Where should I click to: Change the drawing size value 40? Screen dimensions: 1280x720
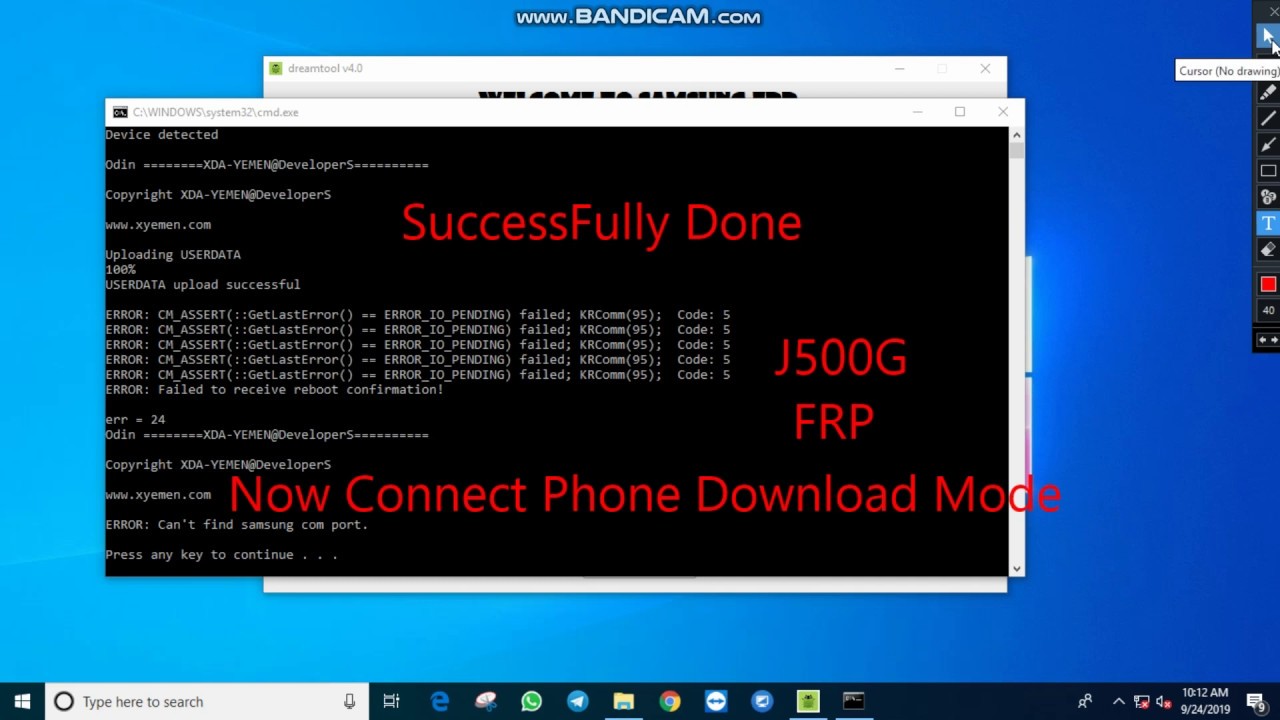coord(1268,311)
